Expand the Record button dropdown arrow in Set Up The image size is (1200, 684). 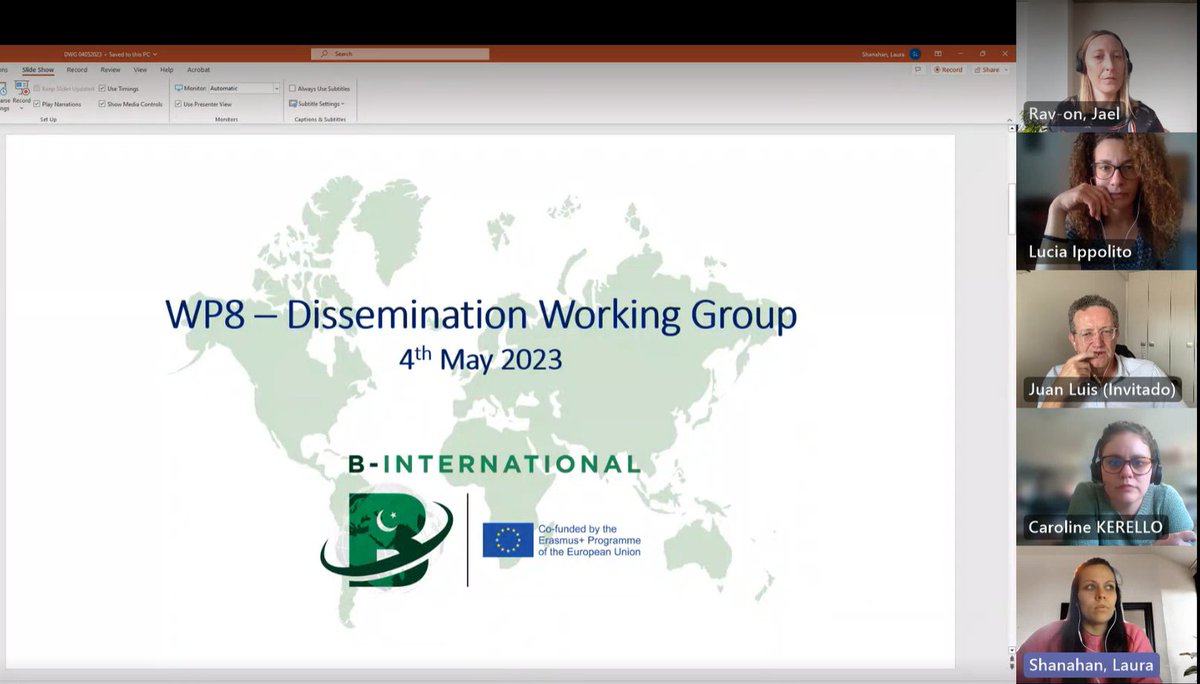click(x=21, y=108)
